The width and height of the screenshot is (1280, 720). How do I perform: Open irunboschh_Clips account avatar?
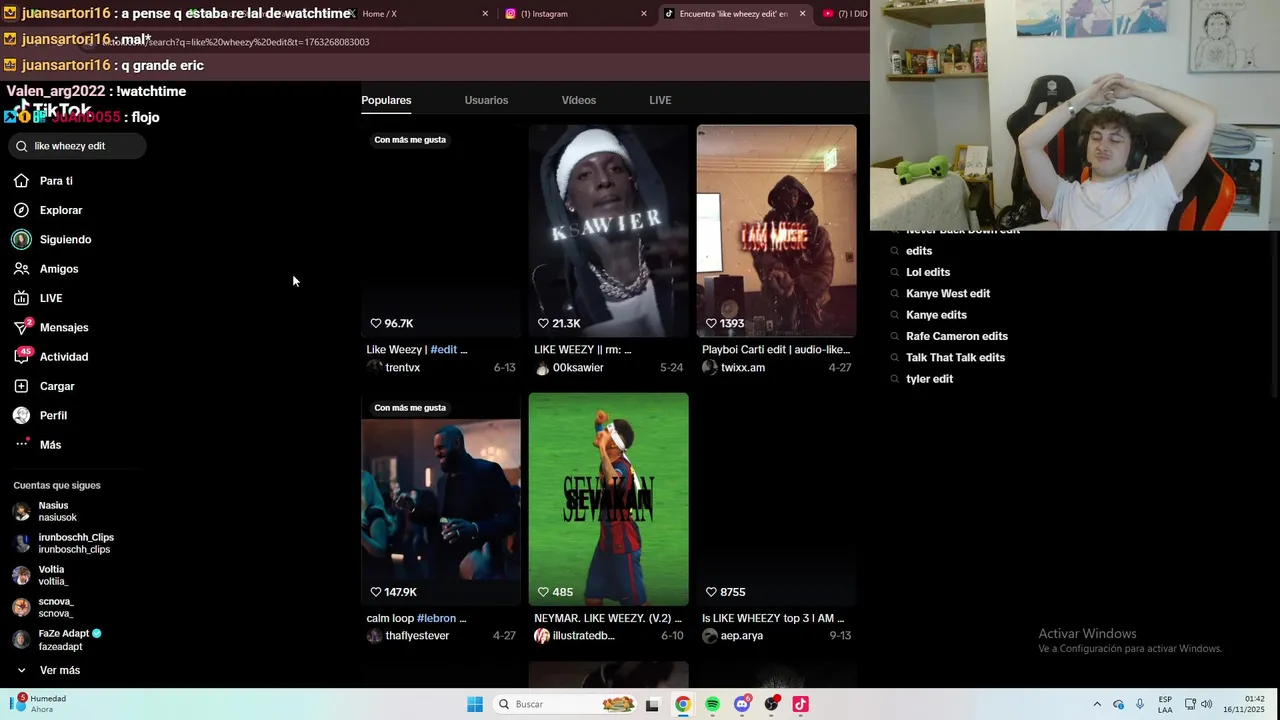point(21,543)
